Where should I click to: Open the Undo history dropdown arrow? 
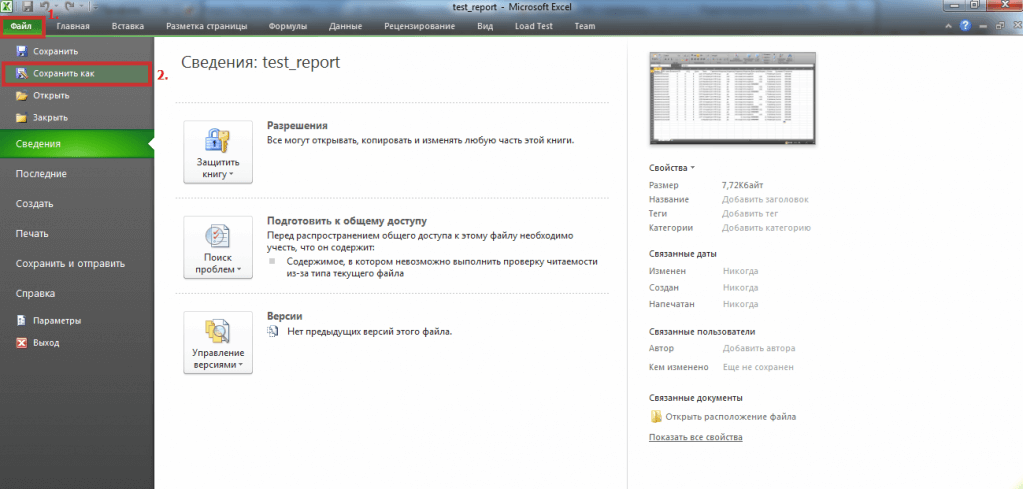[x=57, y=6]
